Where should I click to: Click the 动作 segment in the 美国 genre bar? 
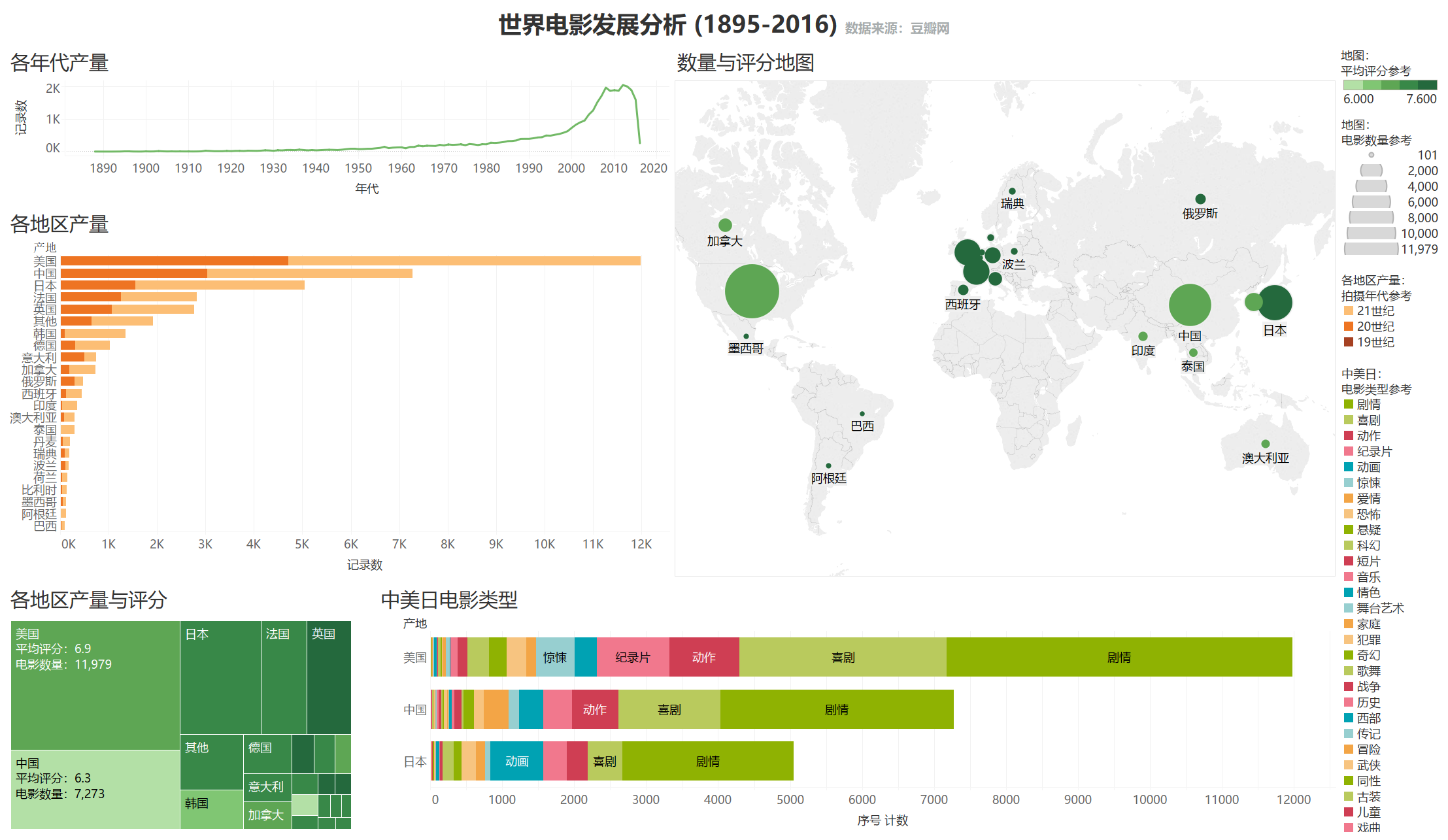704,657
